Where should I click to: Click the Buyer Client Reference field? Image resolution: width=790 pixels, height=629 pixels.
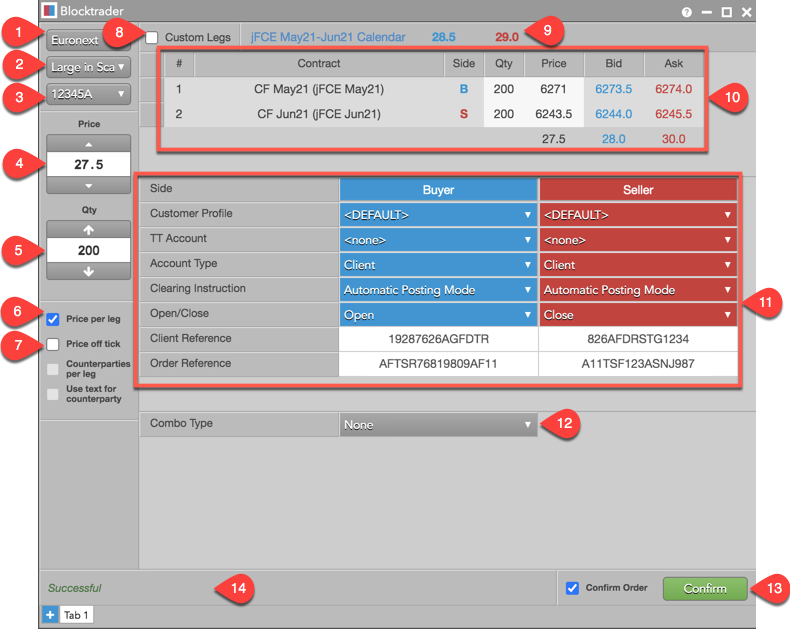click(438, 339)
